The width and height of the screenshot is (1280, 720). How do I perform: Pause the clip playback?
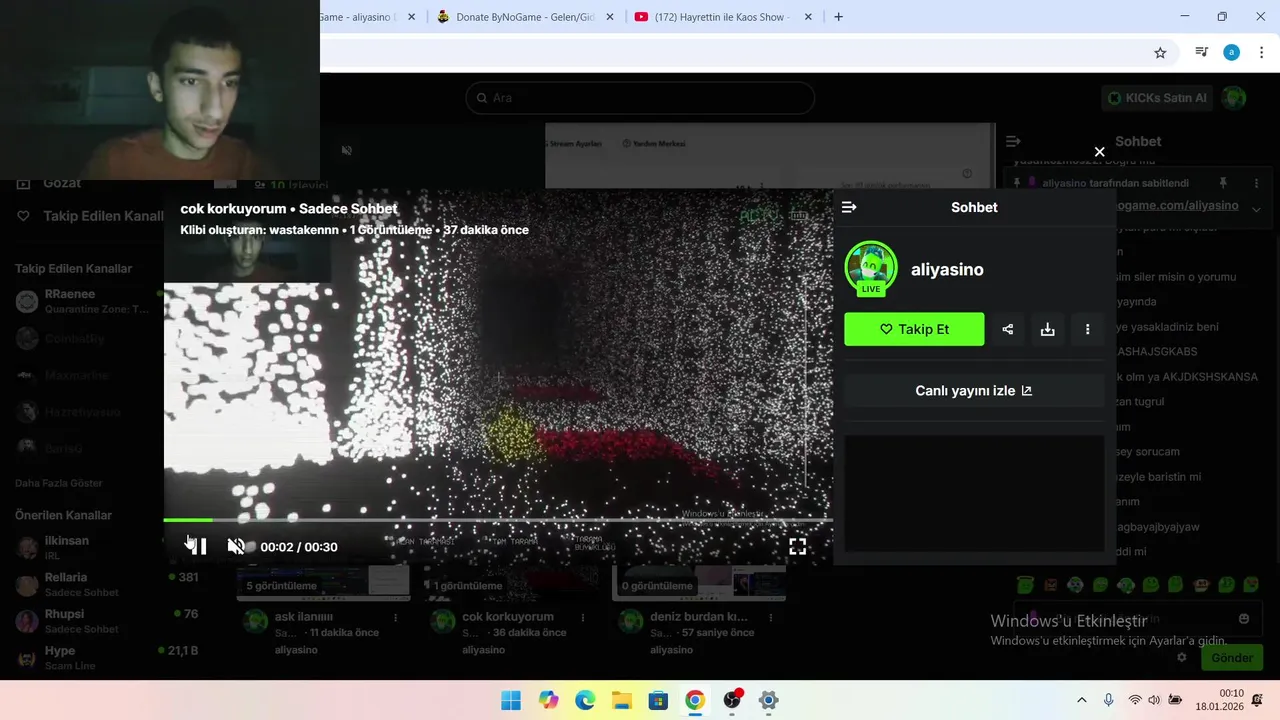tap(197, 547)
